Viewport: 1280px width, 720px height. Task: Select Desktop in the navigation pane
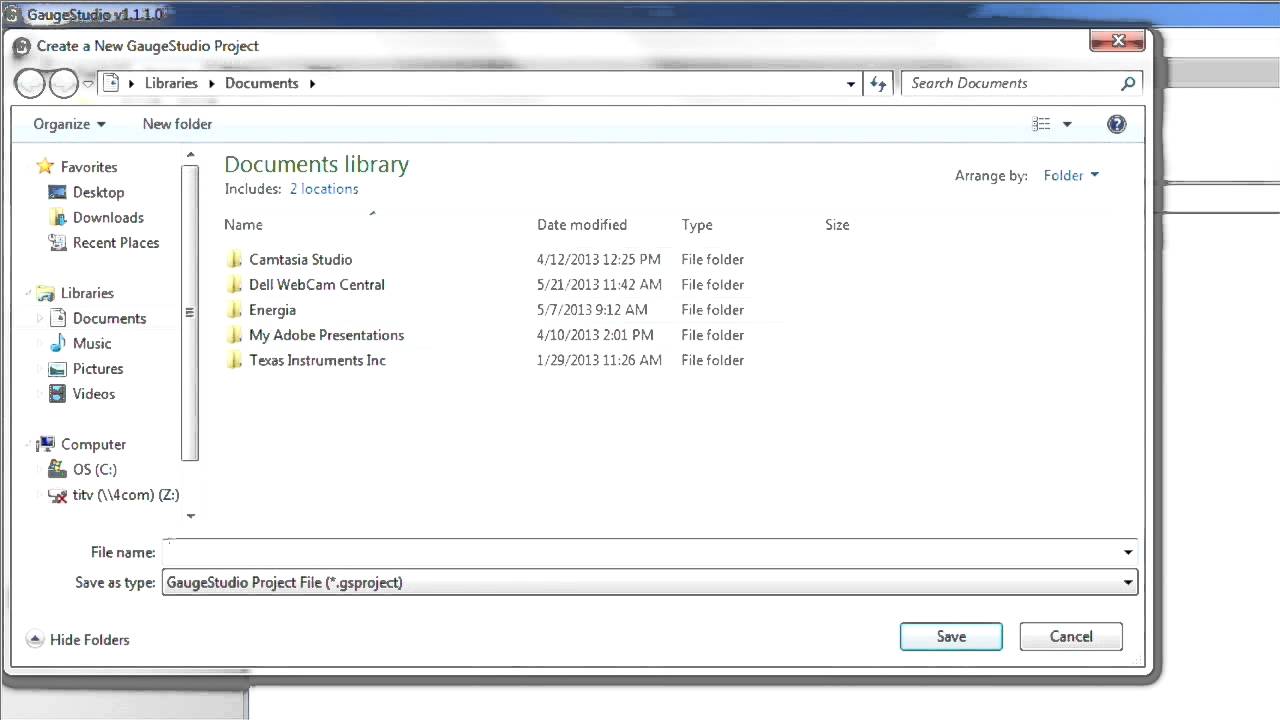click(98, 192)
